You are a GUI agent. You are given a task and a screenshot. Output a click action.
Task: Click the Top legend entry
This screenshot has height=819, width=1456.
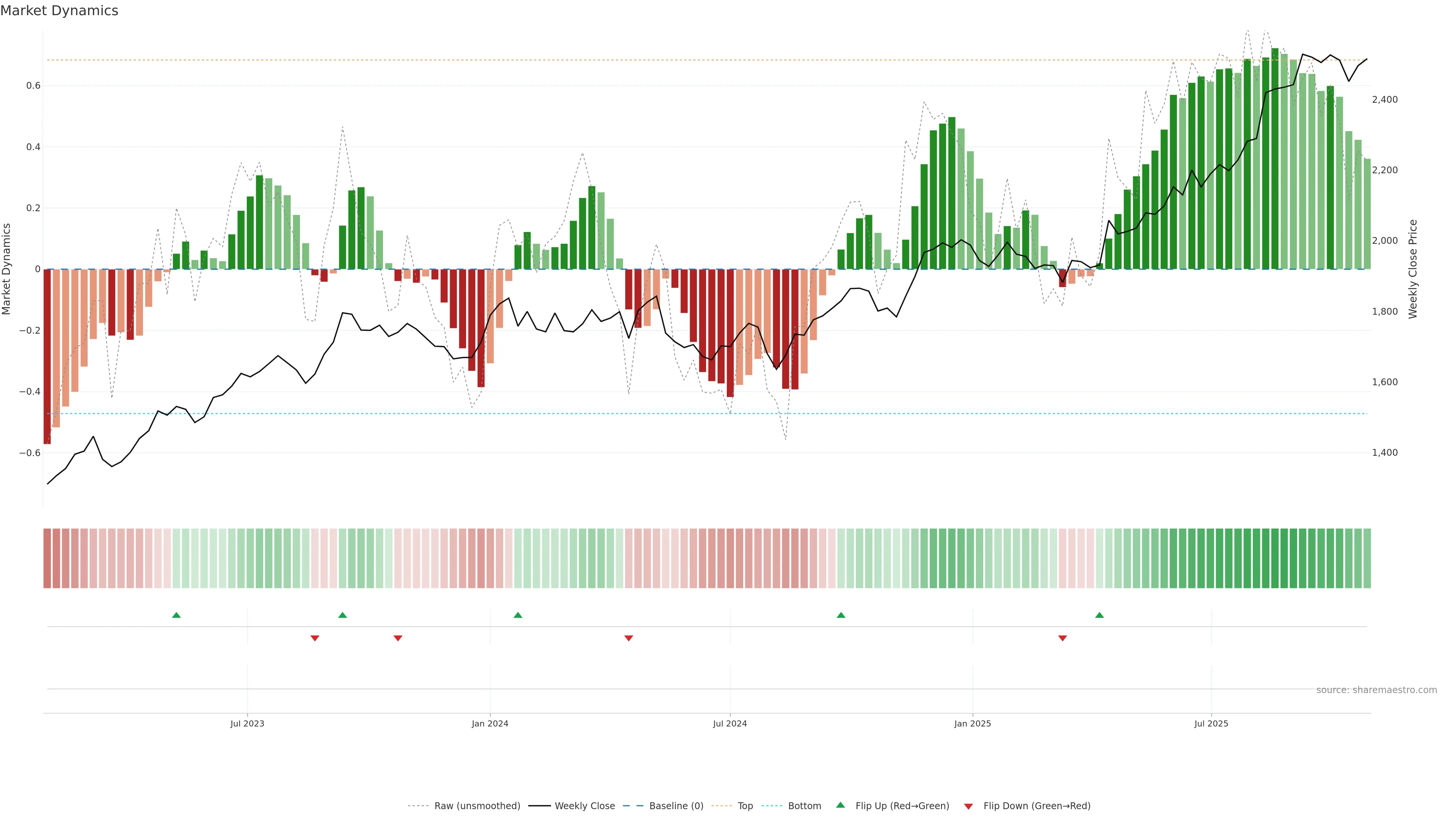tap(745, 806)
